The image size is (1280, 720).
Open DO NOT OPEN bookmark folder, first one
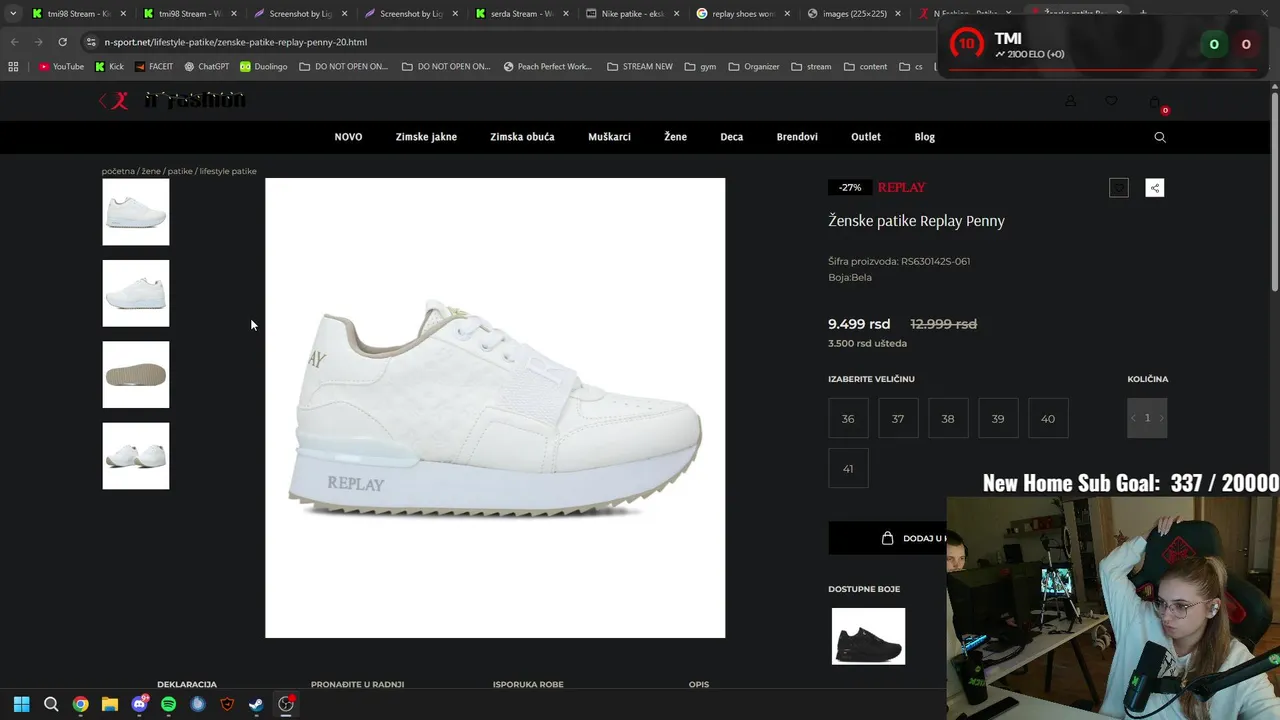344,67
